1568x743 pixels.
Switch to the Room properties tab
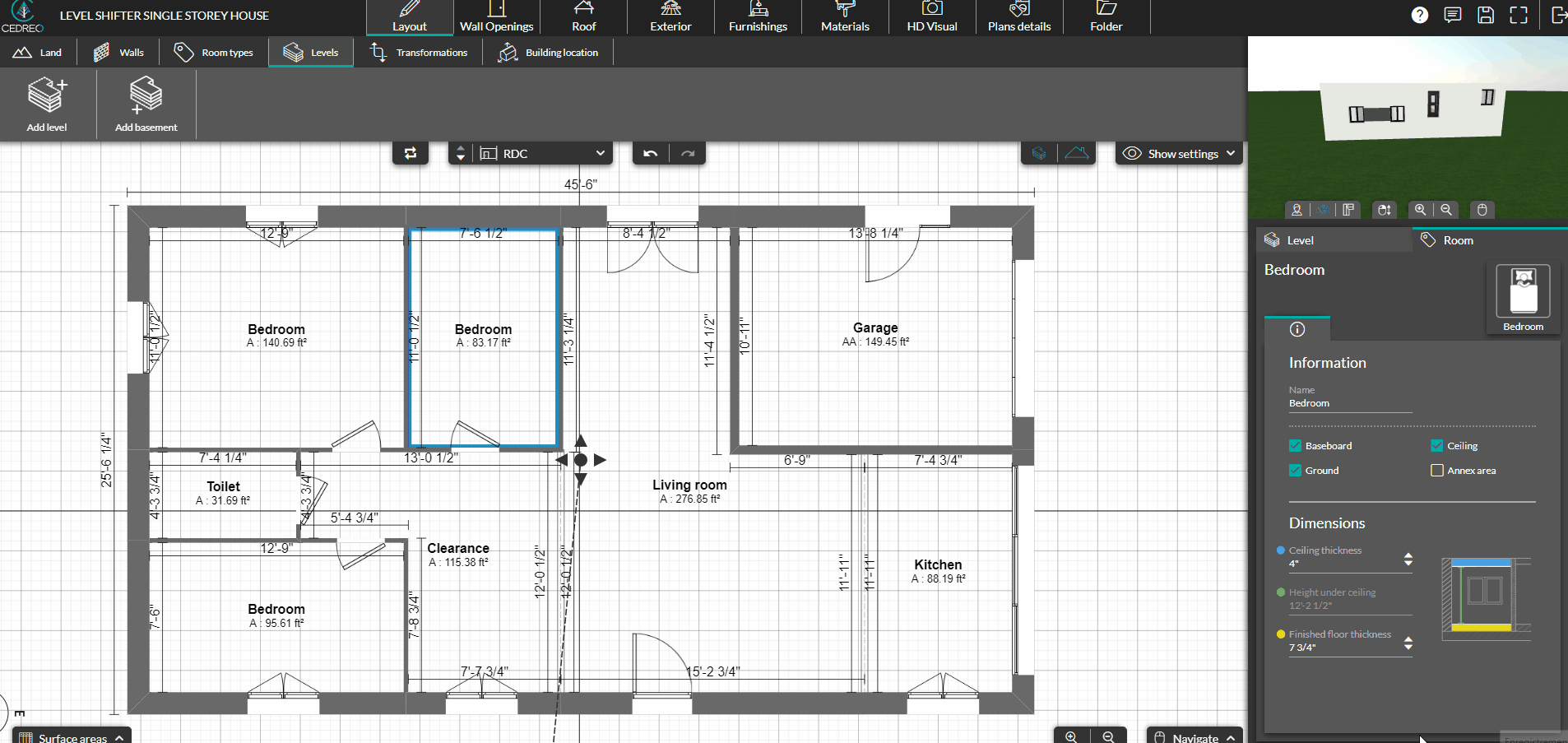(x=1490, y=240)
